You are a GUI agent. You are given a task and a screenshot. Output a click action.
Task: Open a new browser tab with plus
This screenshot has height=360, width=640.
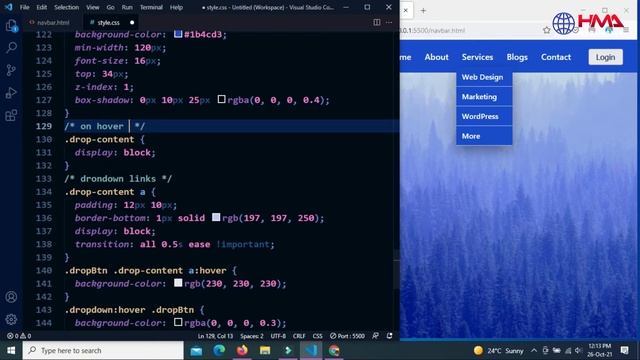coord(423,11)
